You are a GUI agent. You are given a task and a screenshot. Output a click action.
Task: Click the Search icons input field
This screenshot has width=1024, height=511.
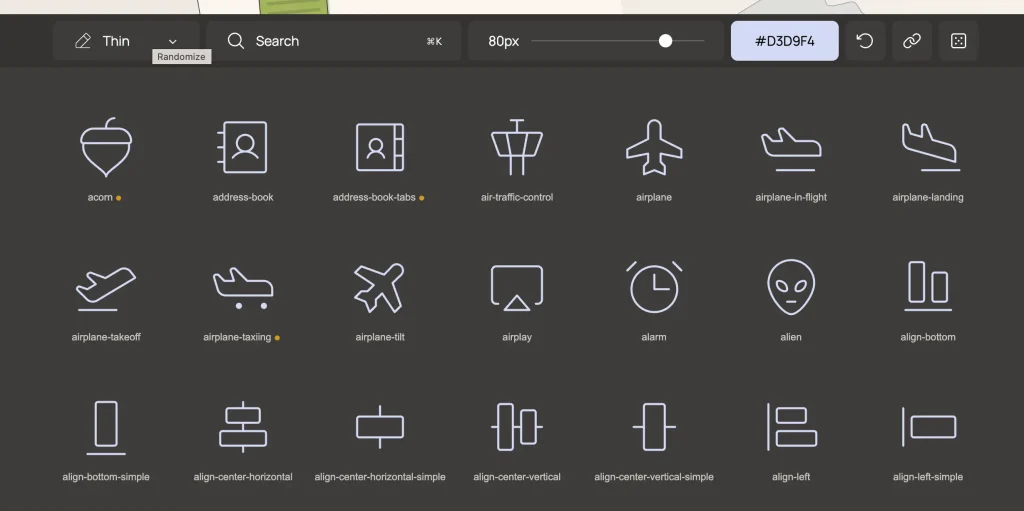333,41
